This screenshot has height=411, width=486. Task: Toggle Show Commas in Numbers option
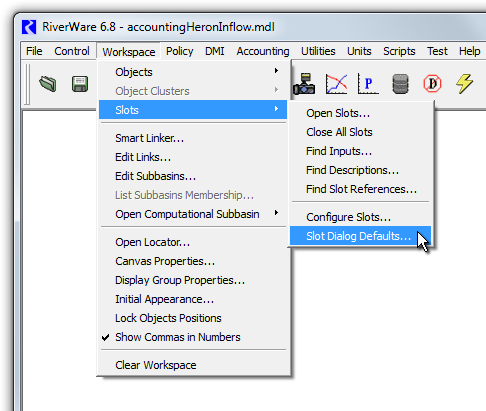tap(193, 337)
